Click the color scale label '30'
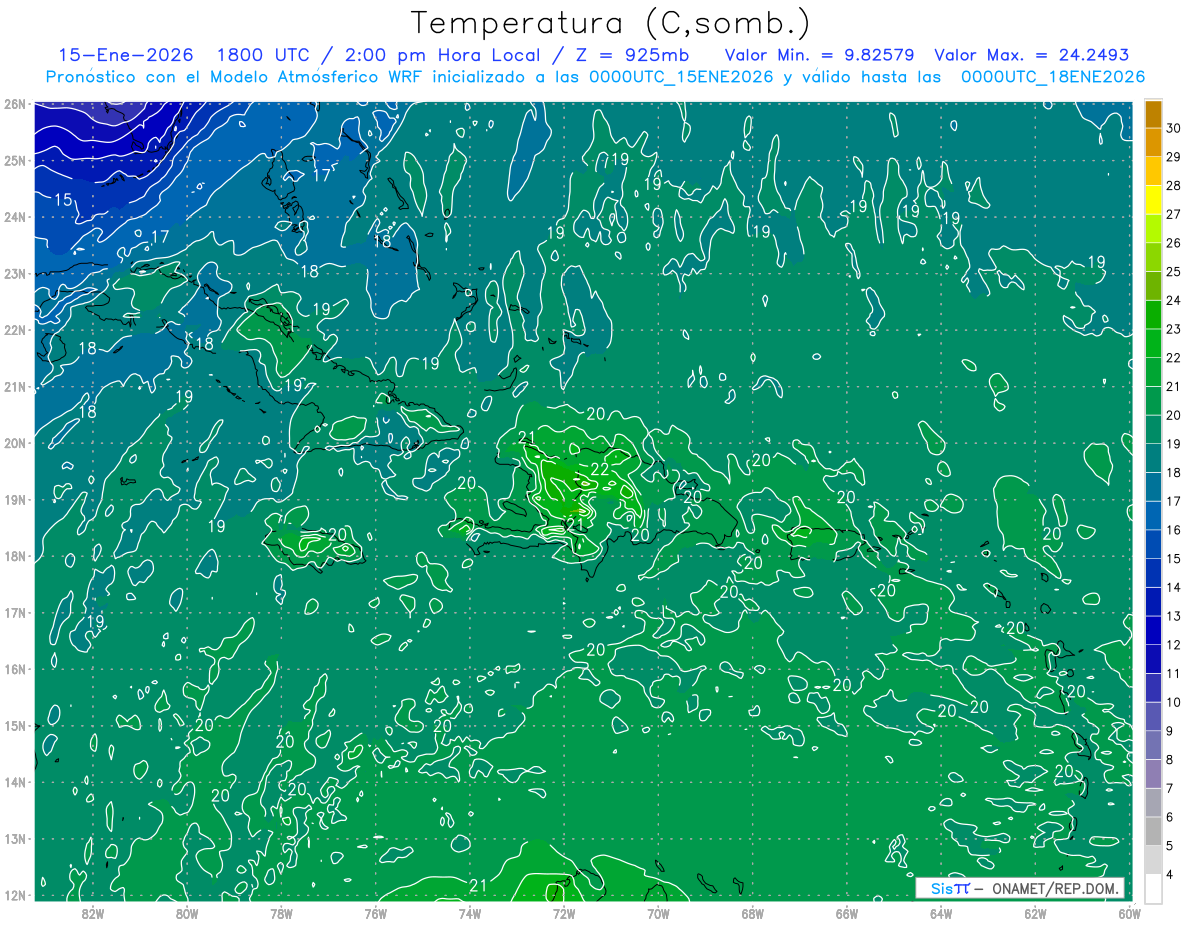Image resolution: width=1200 pixels, height=927 pixels. tap(1174, 128)
